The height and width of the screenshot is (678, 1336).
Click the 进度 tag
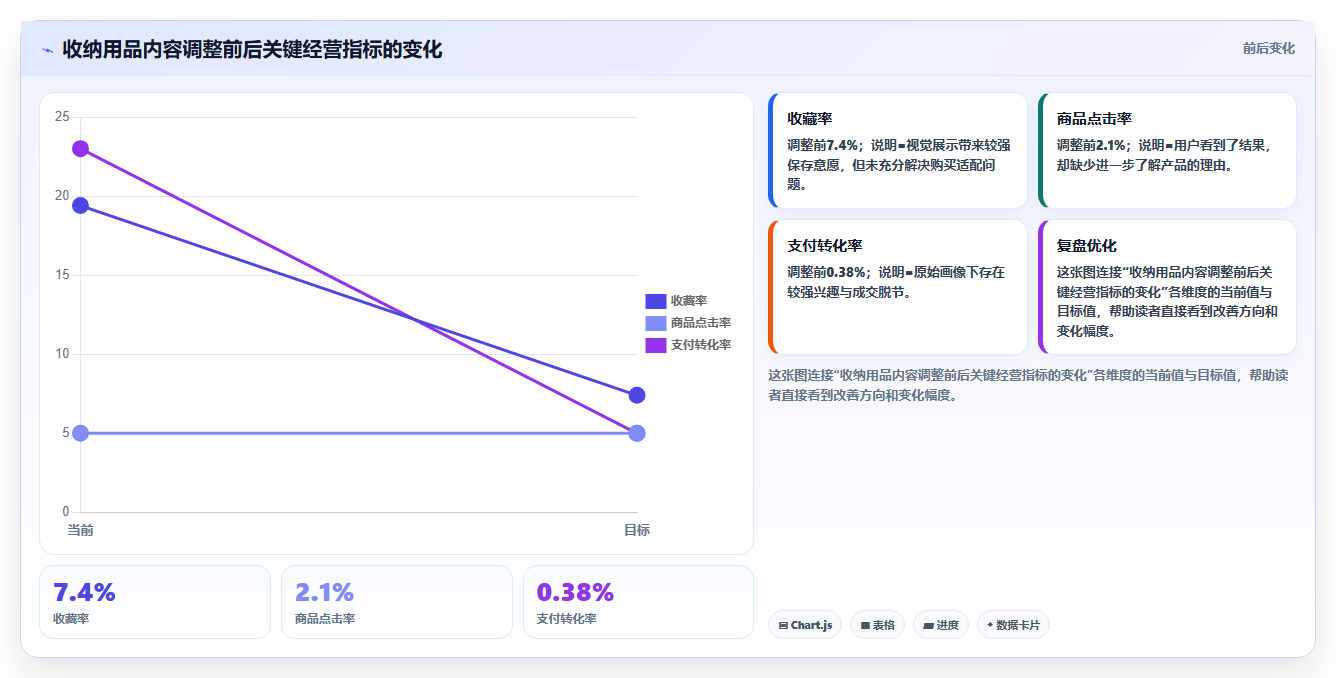click(x=941, y=625)
